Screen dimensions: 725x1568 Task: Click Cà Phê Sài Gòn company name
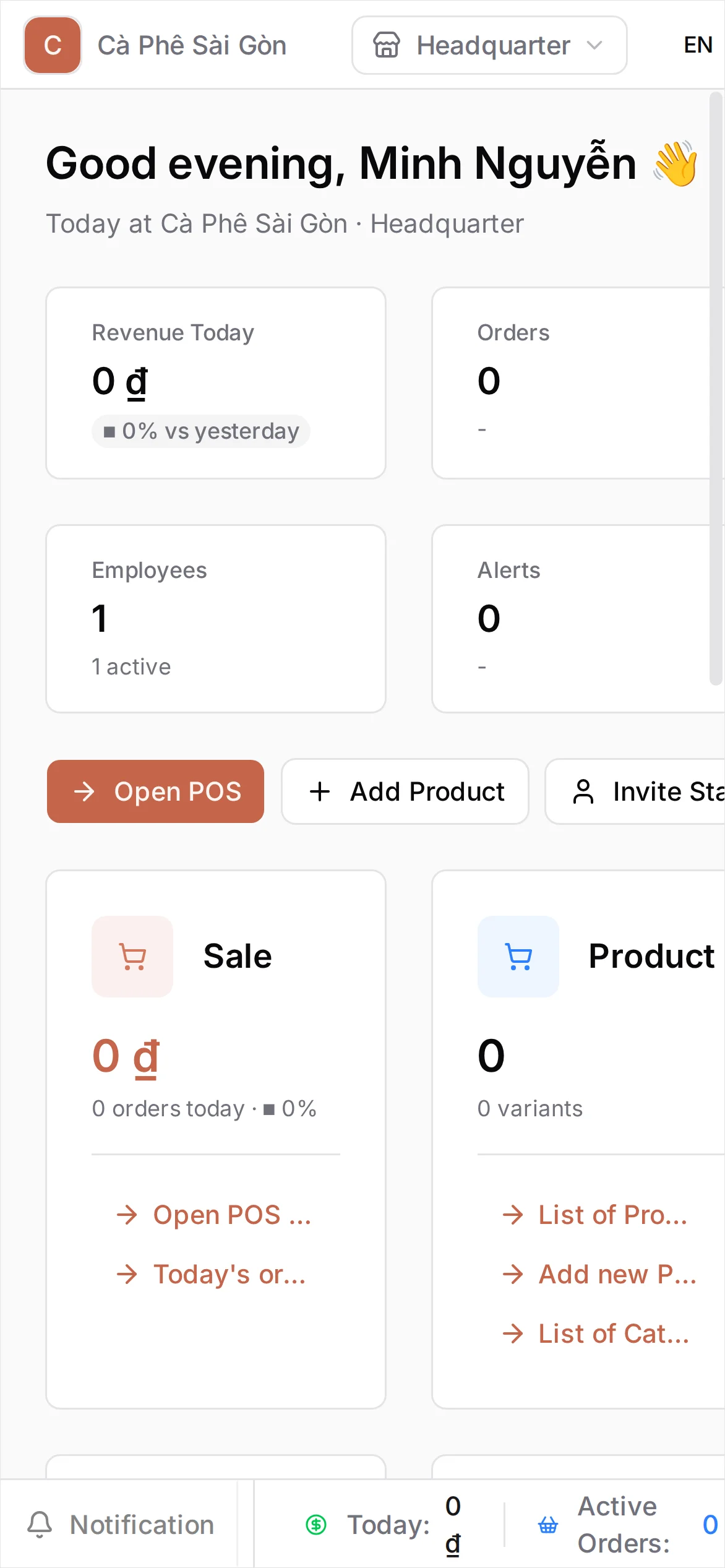tap(192, 45)
